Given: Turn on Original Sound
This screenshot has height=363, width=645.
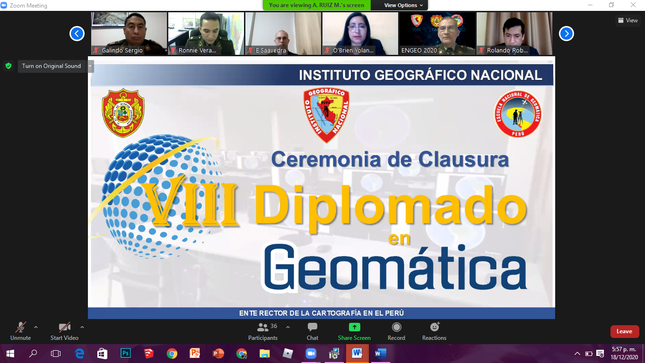Looking at the screenshot, I should click(51, 66).
